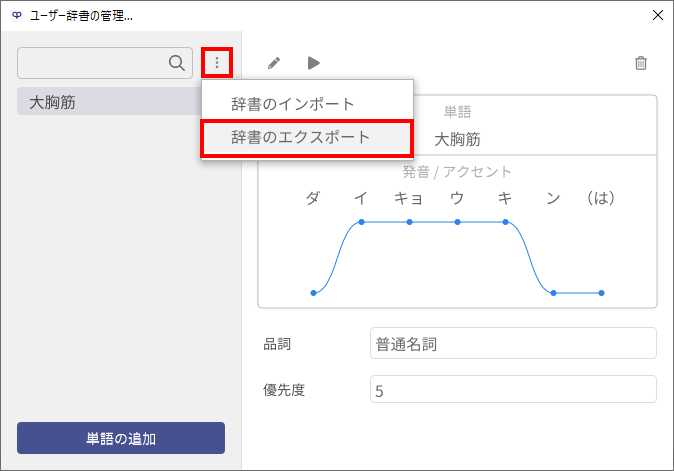Click the pencil edit word icon

click(x=274, y=63)
